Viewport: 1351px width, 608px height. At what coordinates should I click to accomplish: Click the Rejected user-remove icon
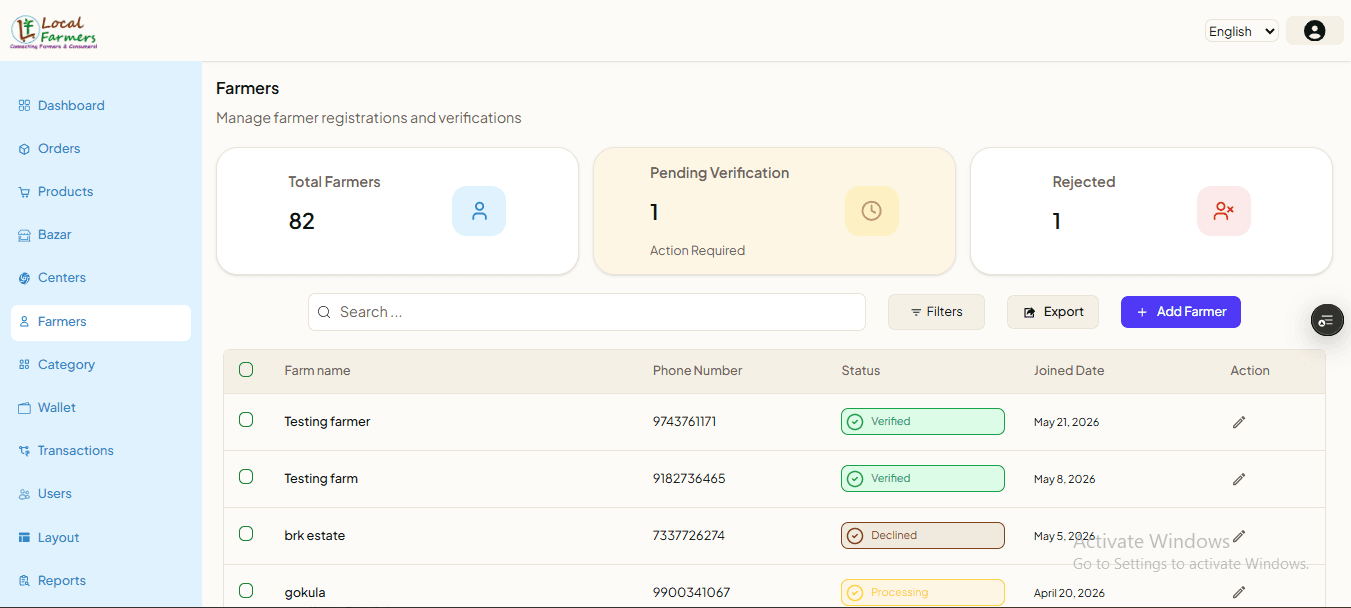click(x=1224, y=211)
